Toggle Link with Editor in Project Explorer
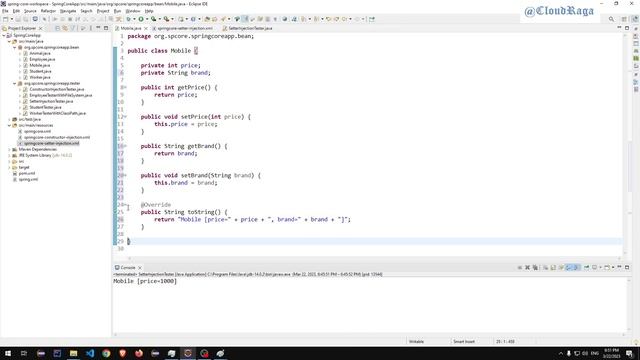This screenshot has width=640, height=360. tap(65, 28)
